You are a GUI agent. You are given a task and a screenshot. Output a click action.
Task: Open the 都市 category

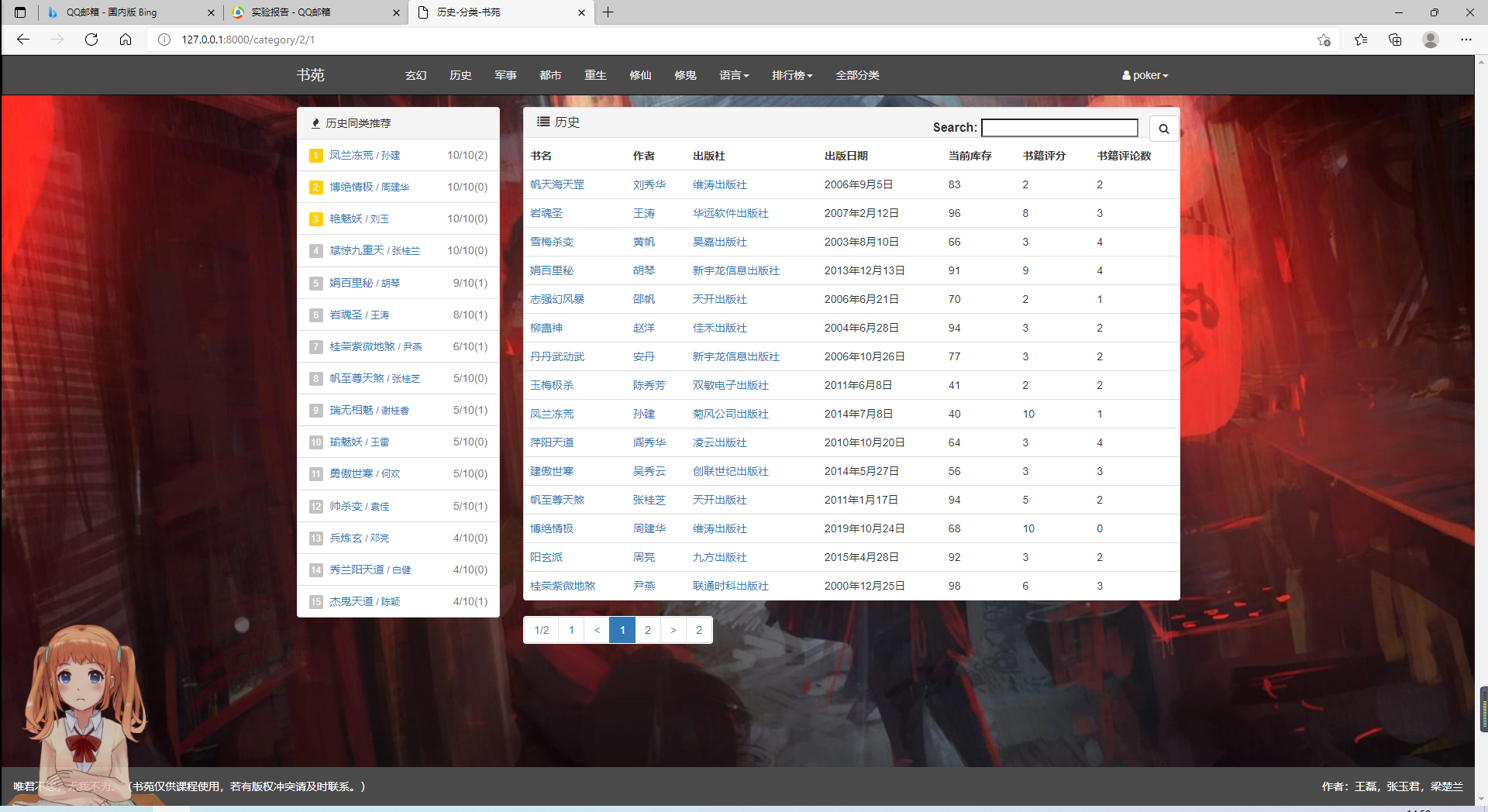550,75
